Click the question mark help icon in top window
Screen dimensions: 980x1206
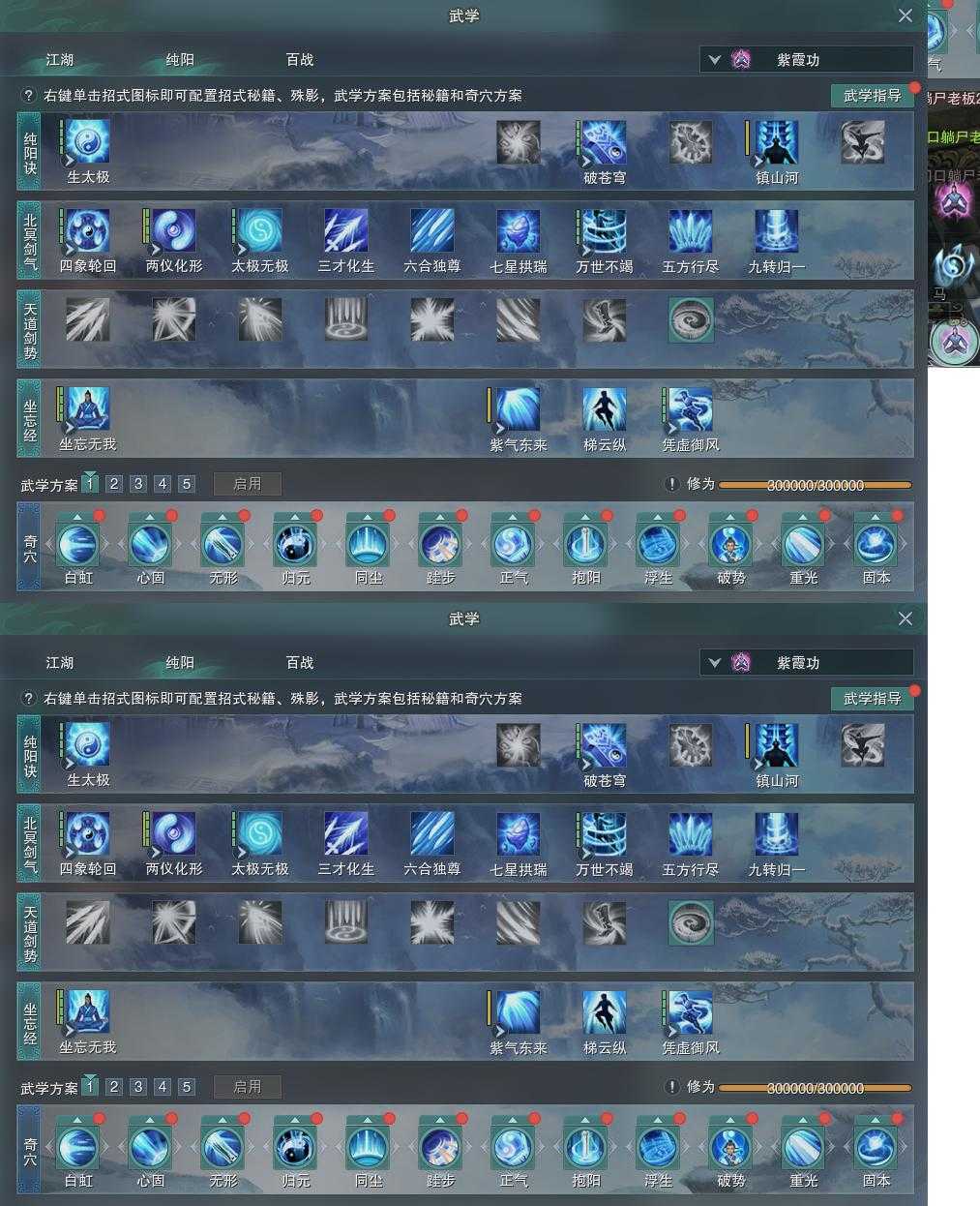[29, 96]
